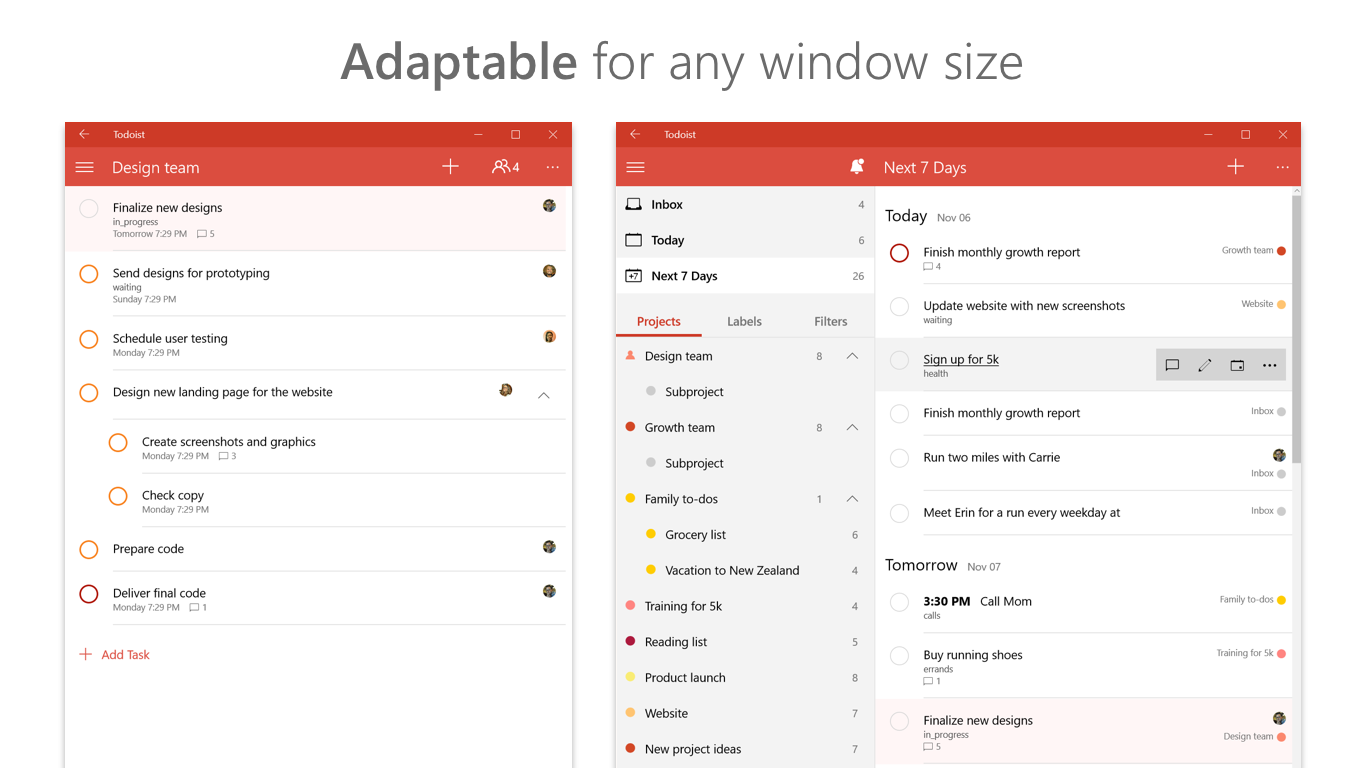Click task list scrollbar in Next 7 Days window
1366x768 pixels.
[1296, 328]
